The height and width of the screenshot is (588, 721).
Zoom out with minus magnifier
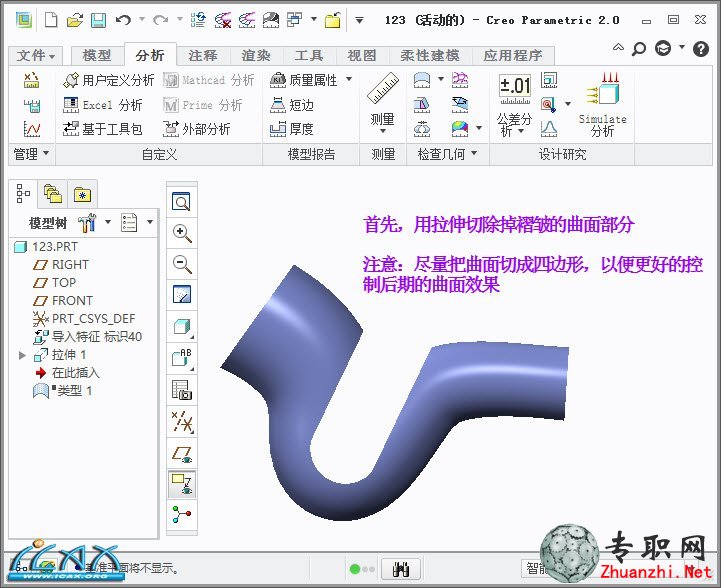[182, 264]
